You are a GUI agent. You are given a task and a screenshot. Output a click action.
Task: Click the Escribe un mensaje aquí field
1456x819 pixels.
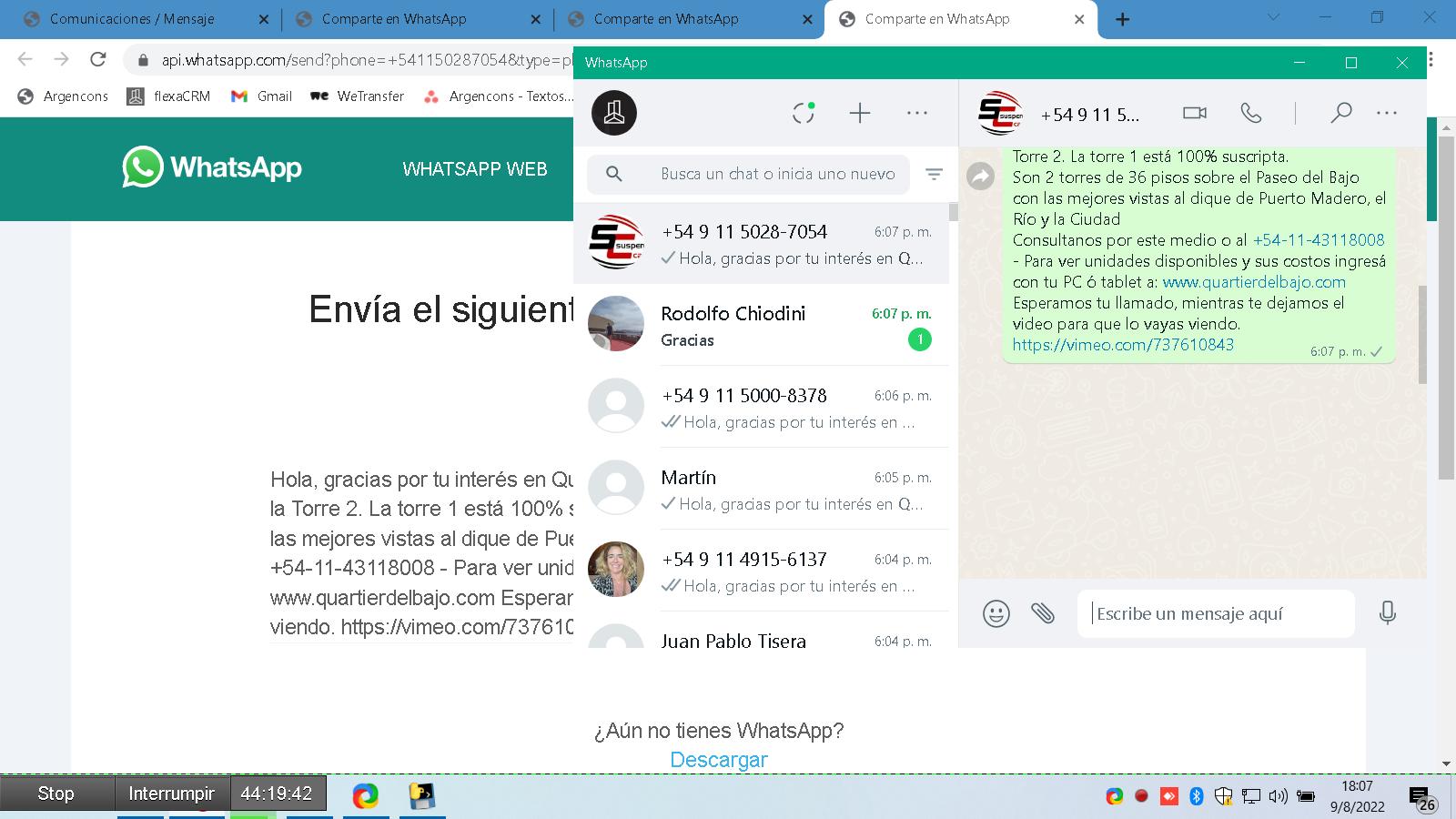(1216, 613)
